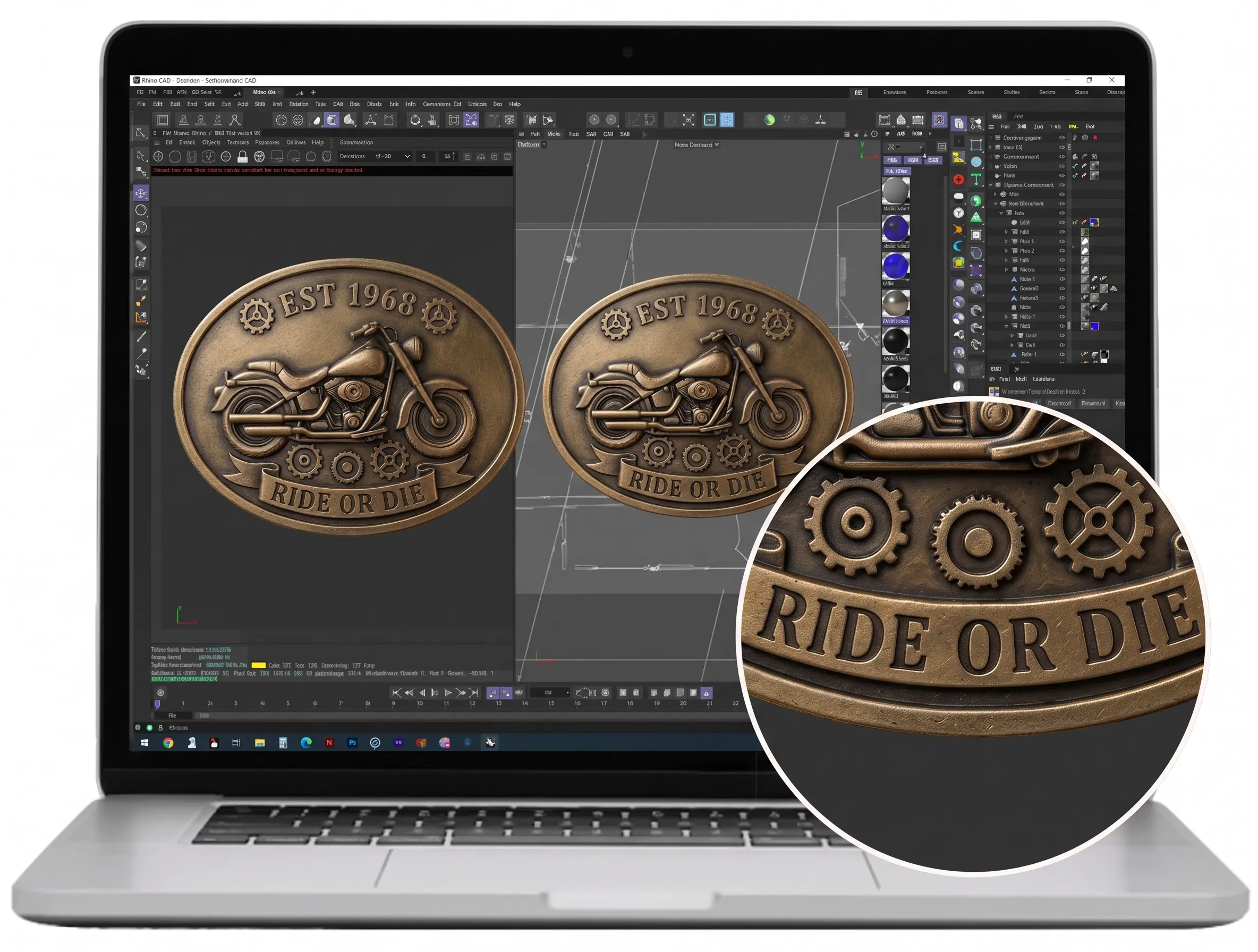Open the Windows Start menu
1258x952 pixels.
pos(144,743)
